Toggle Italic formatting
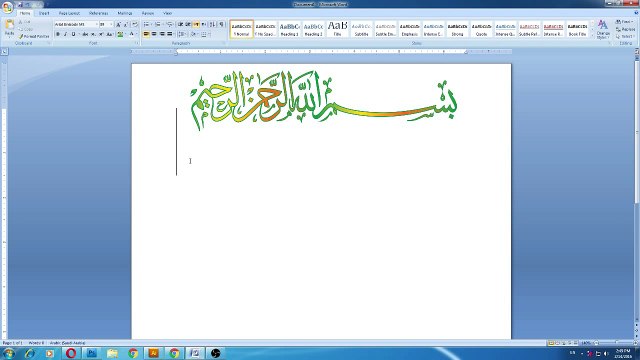This screenshot has width=640, height=360. click(66, 34)
